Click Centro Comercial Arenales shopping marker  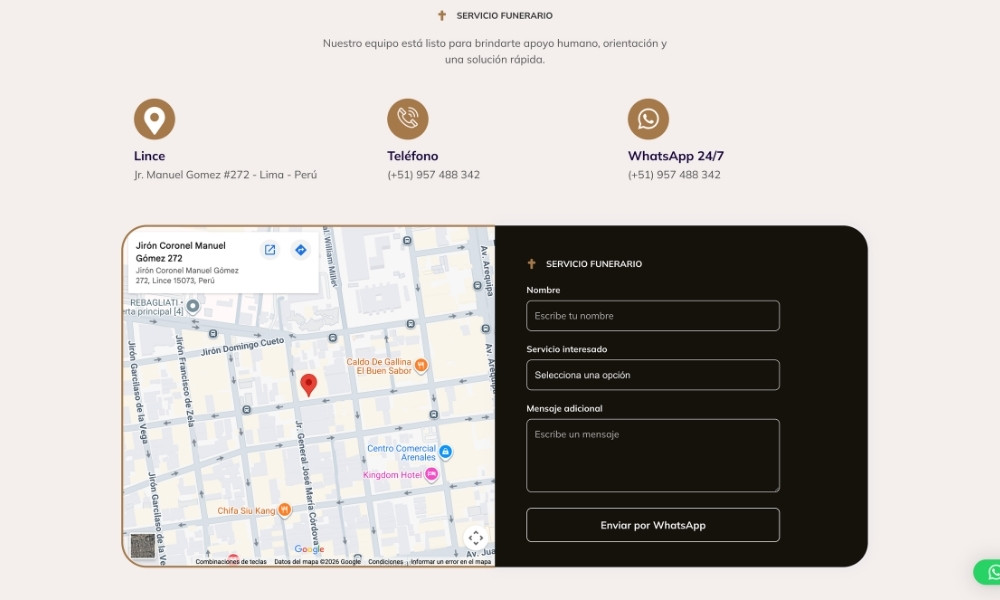pyautogui.click(x=445, y=452)
